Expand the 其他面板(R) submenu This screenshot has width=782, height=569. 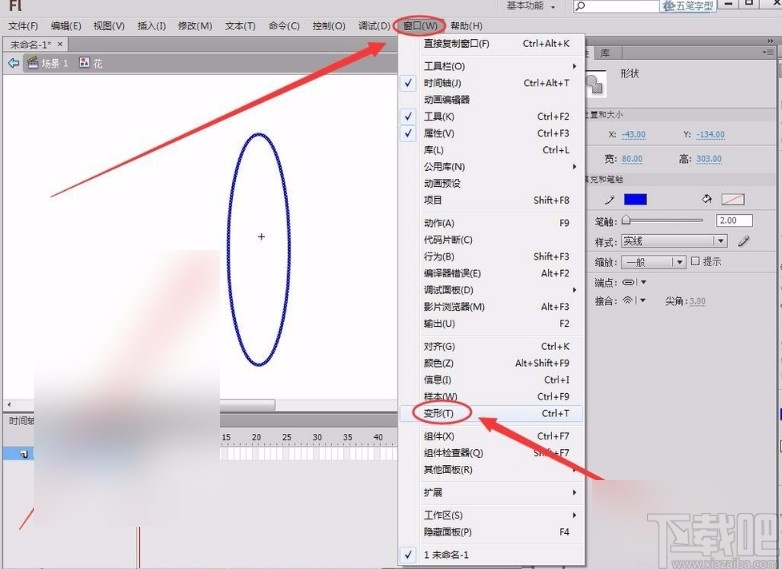click(x=491, y=470)
